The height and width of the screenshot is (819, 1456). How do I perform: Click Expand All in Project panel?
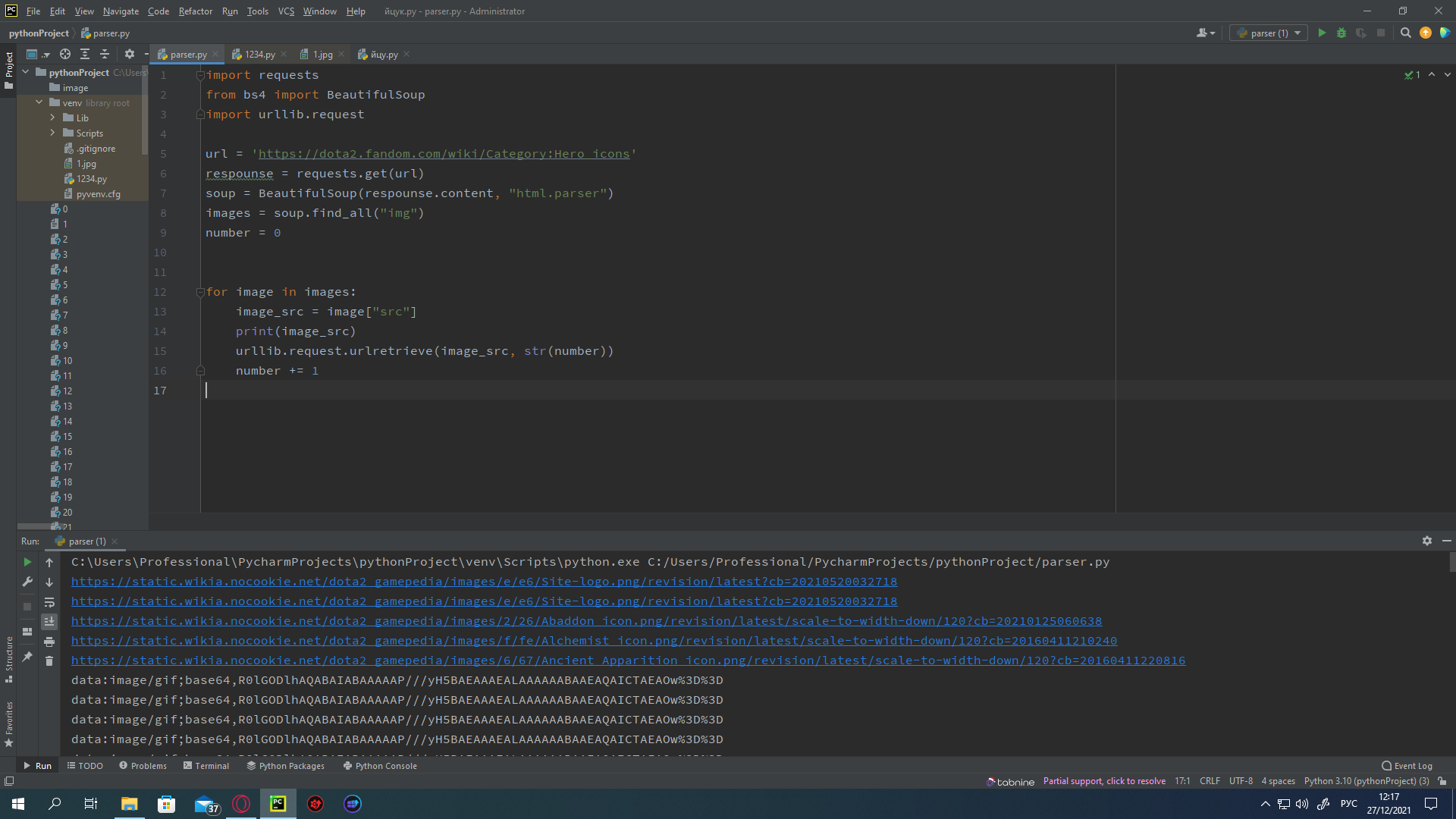[x=85, y=54]
